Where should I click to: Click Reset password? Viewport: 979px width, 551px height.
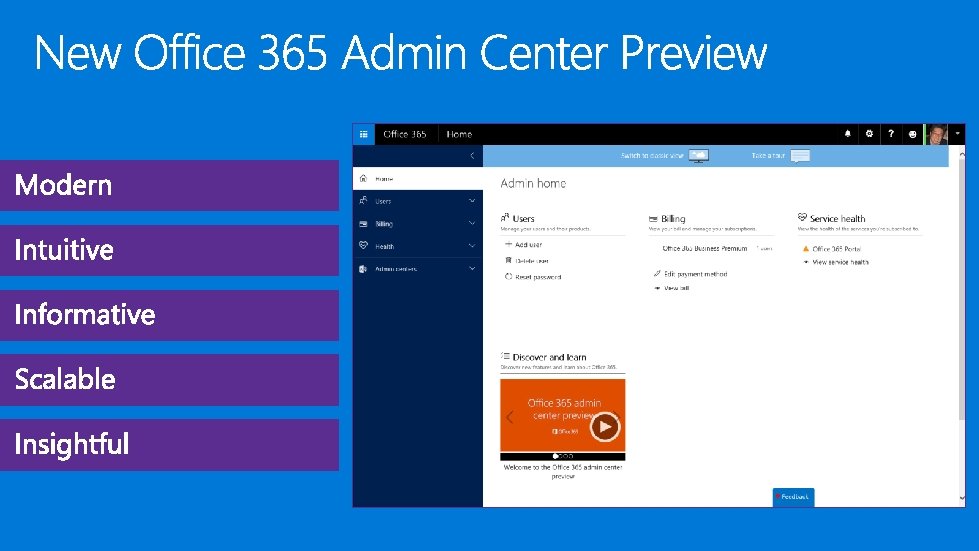point(538,277)
